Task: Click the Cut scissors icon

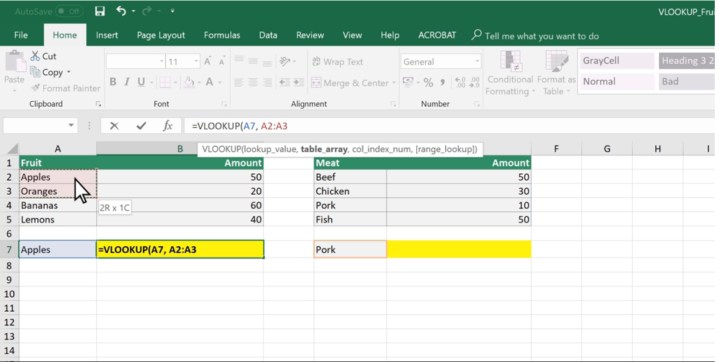Action: pyautogui.click(x=35, y=56)
